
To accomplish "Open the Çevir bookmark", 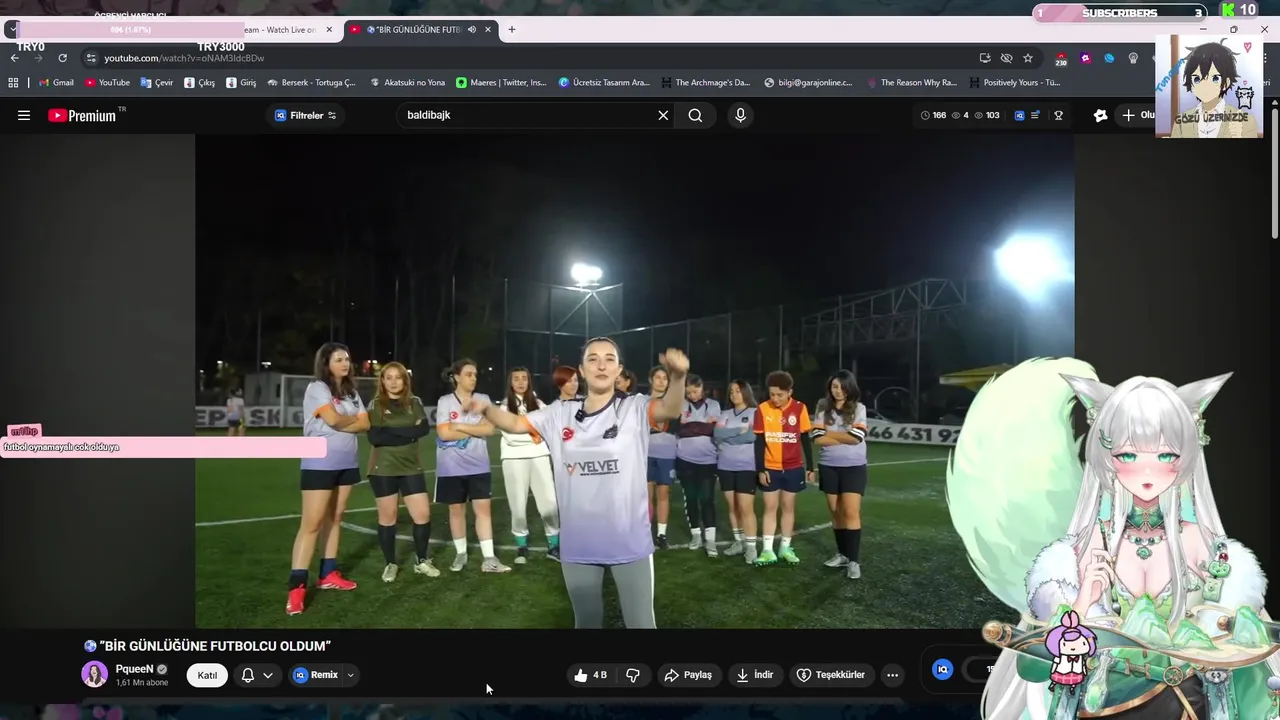I will [157, 83].
